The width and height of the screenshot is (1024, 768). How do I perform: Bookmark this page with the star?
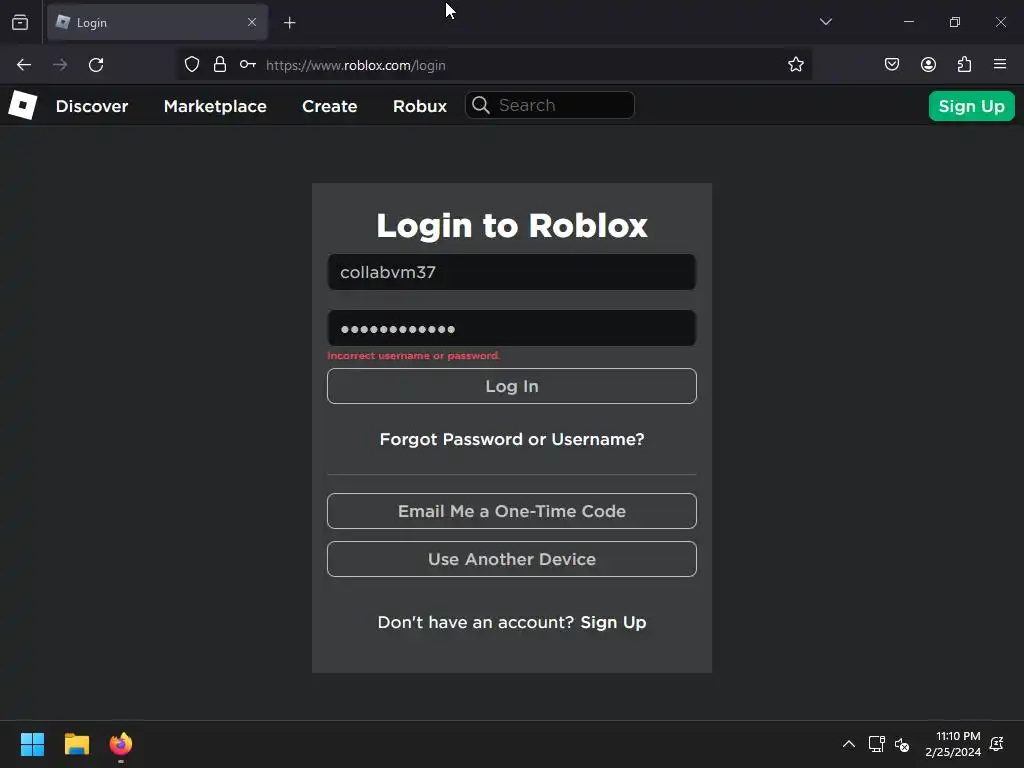click(x=795, y=65)
